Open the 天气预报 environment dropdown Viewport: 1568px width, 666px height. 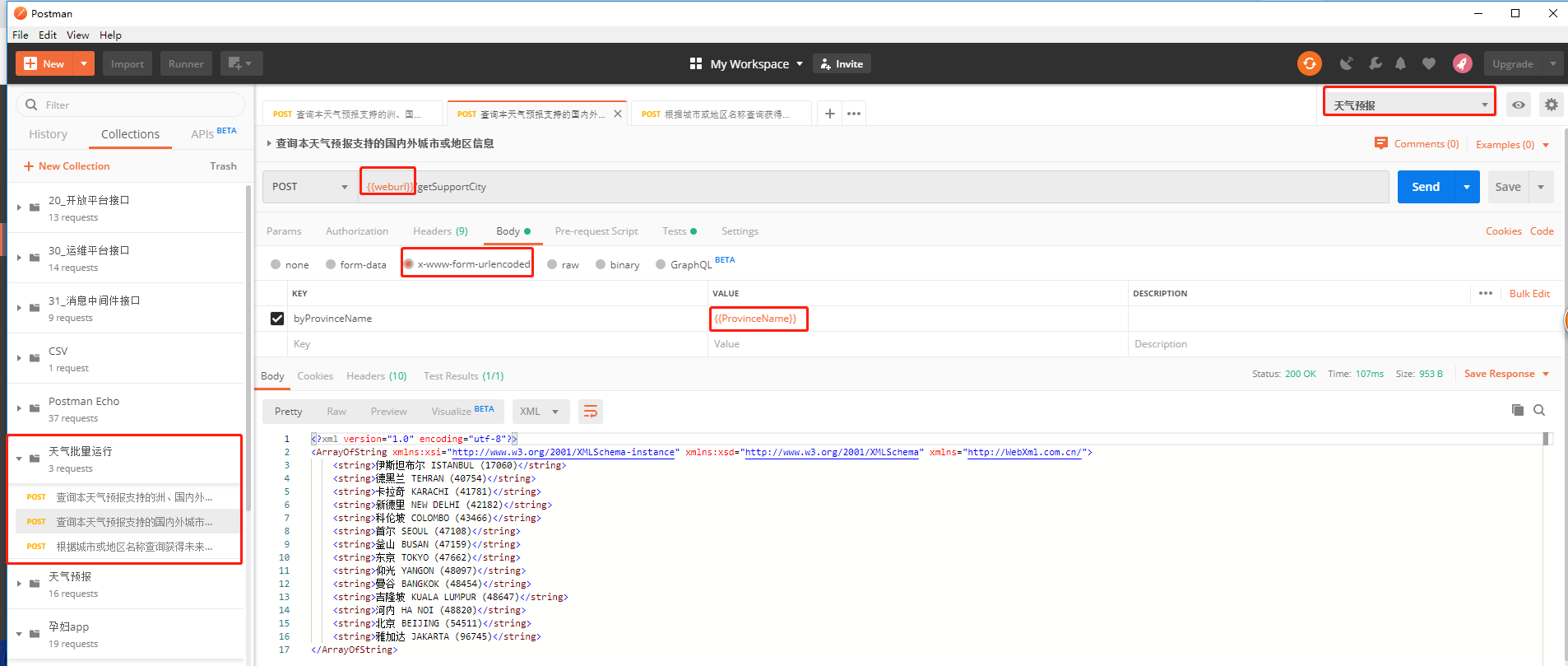coord(1410,105)
